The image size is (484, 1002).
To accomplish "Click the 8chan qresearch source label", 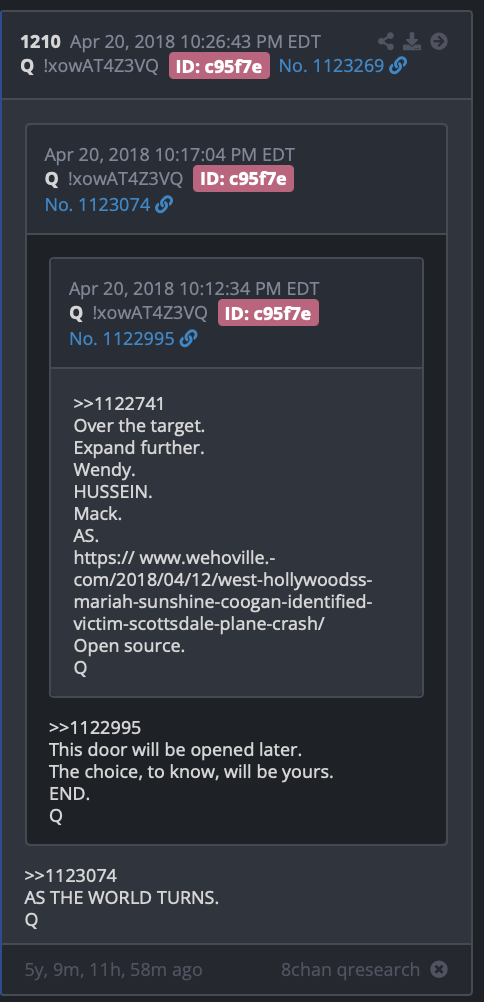I will click(x=350, y=969).
